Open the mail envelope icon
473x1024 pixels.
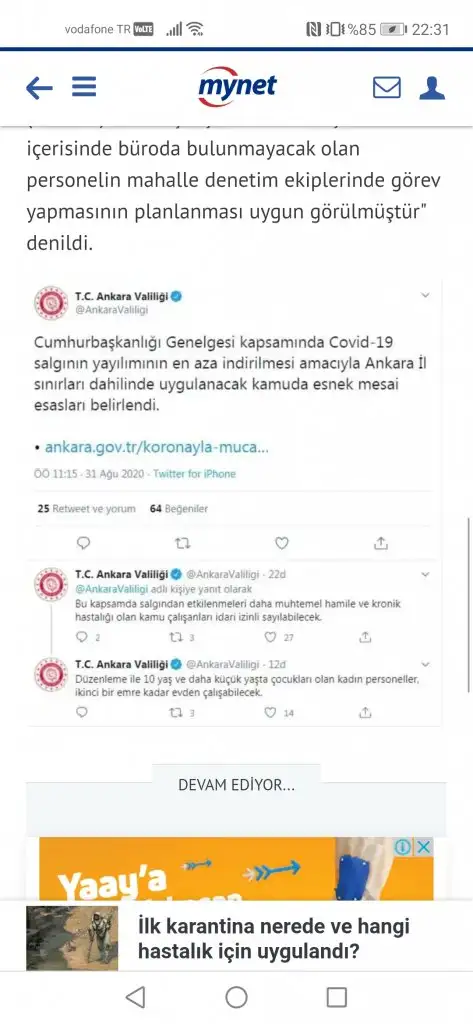(x=387, y=88)
